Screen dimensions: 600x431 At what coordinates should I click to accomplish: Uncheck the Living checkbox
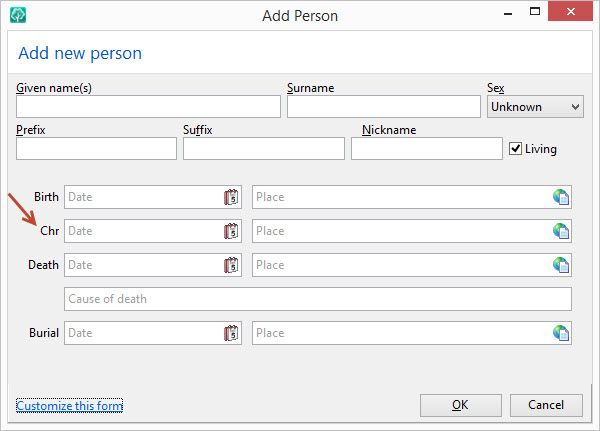click(515, 149)
